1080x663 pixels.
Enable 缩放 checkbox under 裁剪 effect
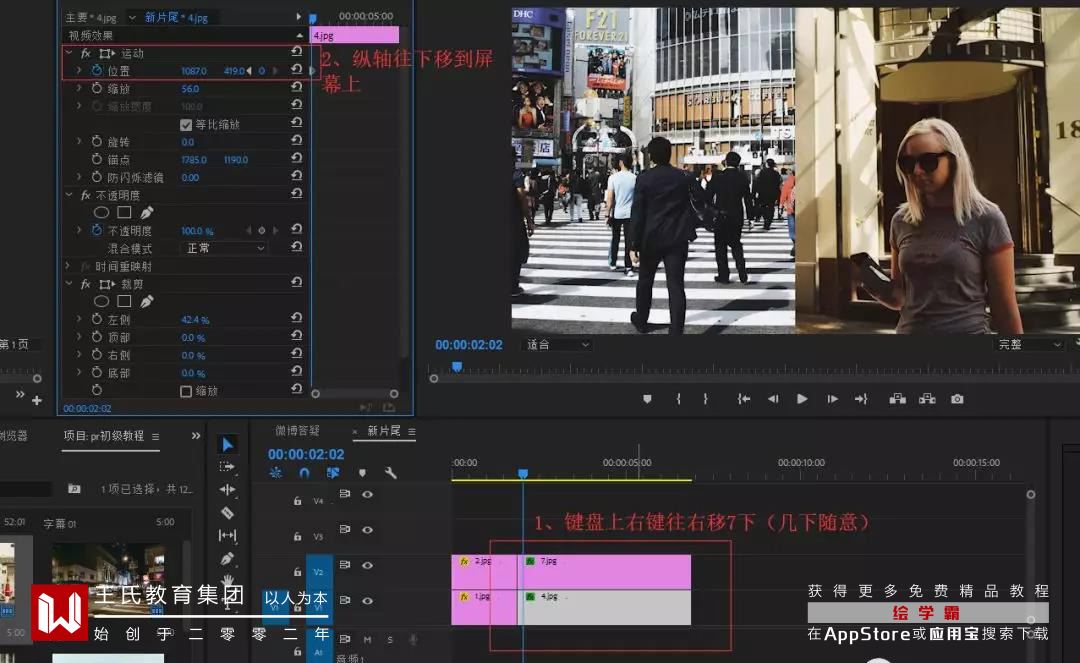coord(186,391)
